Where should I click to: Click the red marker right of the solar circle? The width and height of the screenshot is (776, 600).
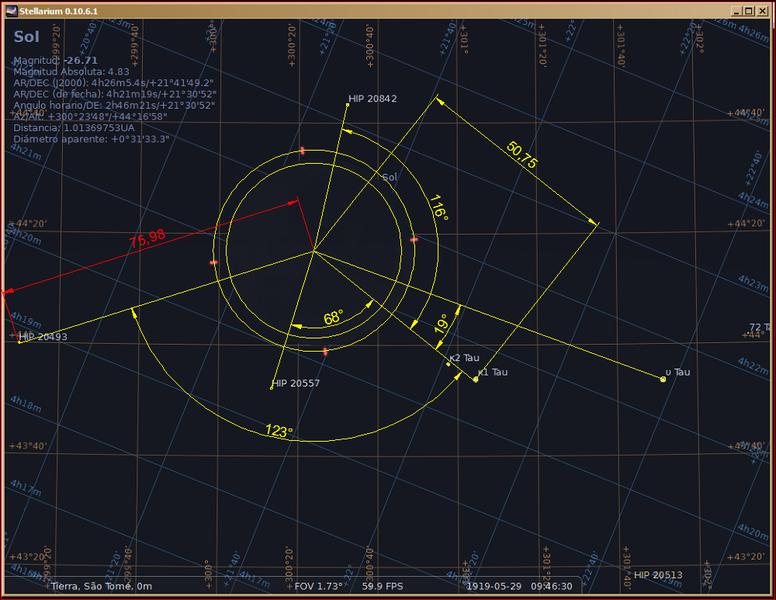click(x=413, y=240)
